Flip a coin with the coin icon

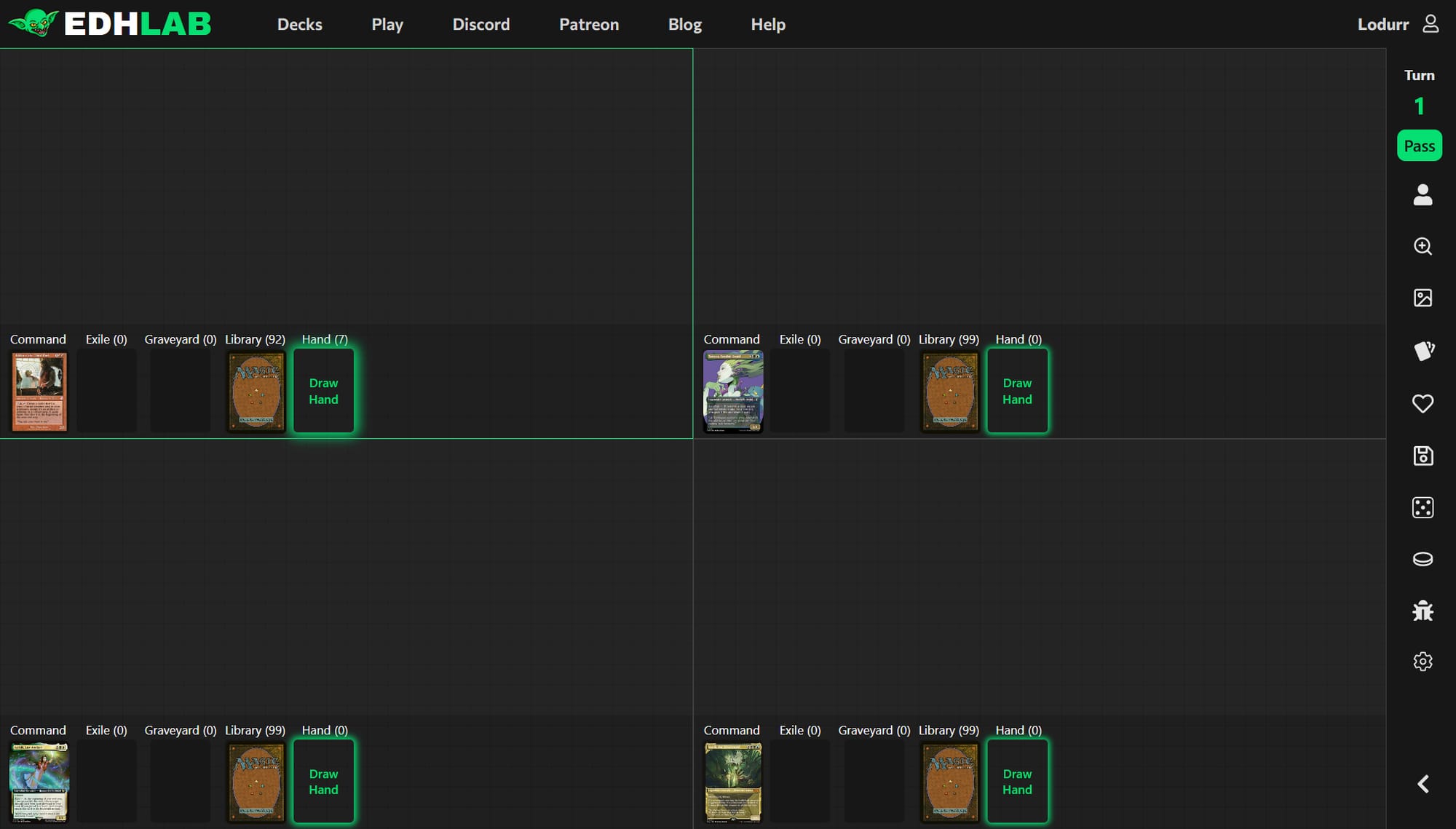[x=1423, y=559]
